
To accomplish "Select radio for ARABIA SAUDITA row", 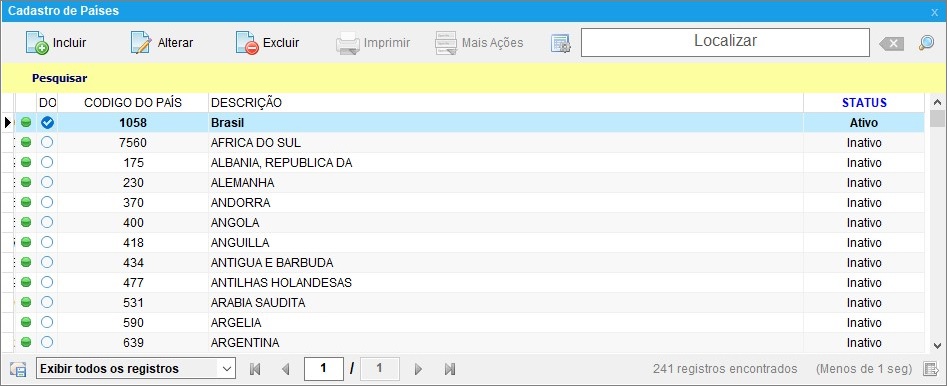I will tap(47, 302).
